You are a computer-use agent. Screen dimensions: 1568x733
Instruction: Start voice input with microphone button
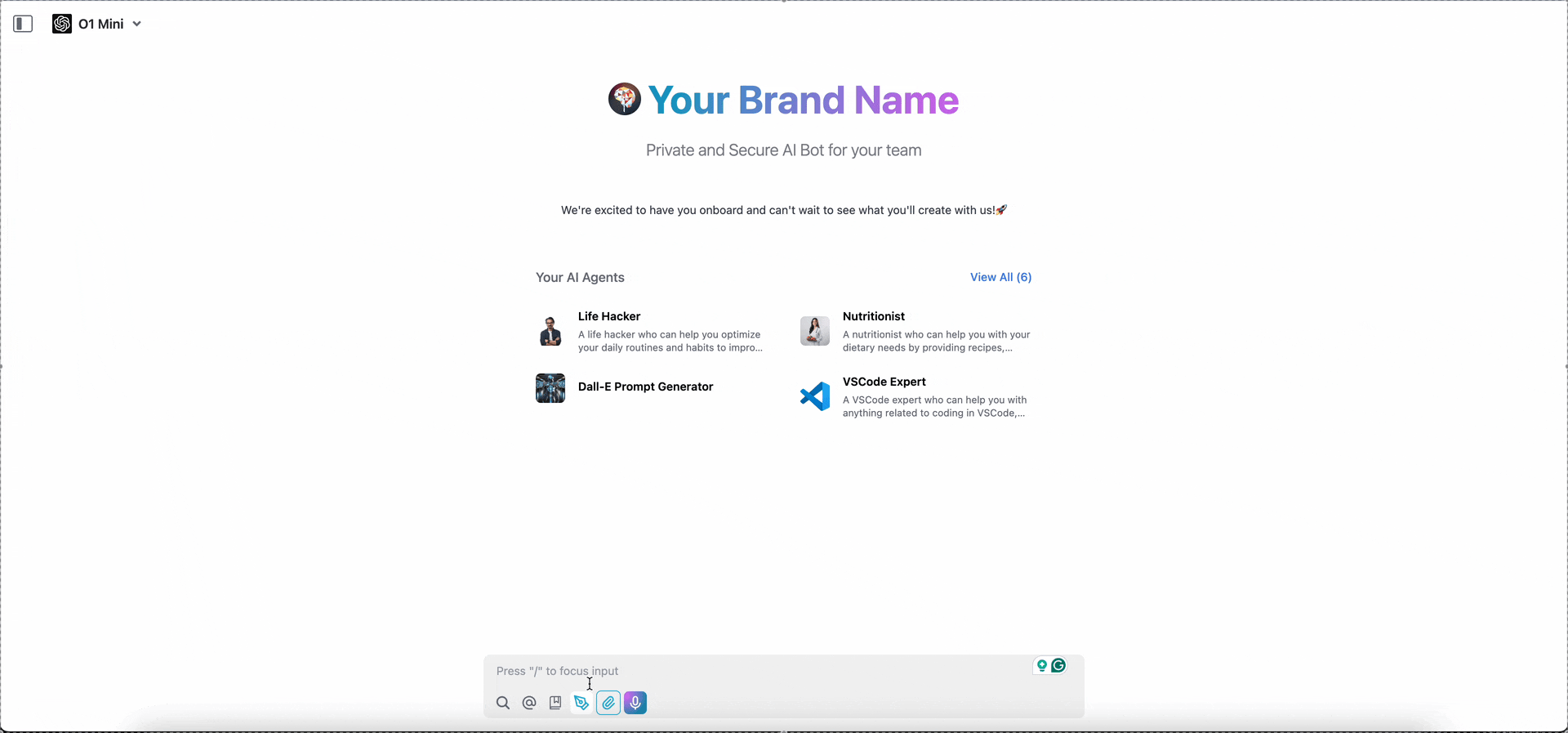(636, 703)
